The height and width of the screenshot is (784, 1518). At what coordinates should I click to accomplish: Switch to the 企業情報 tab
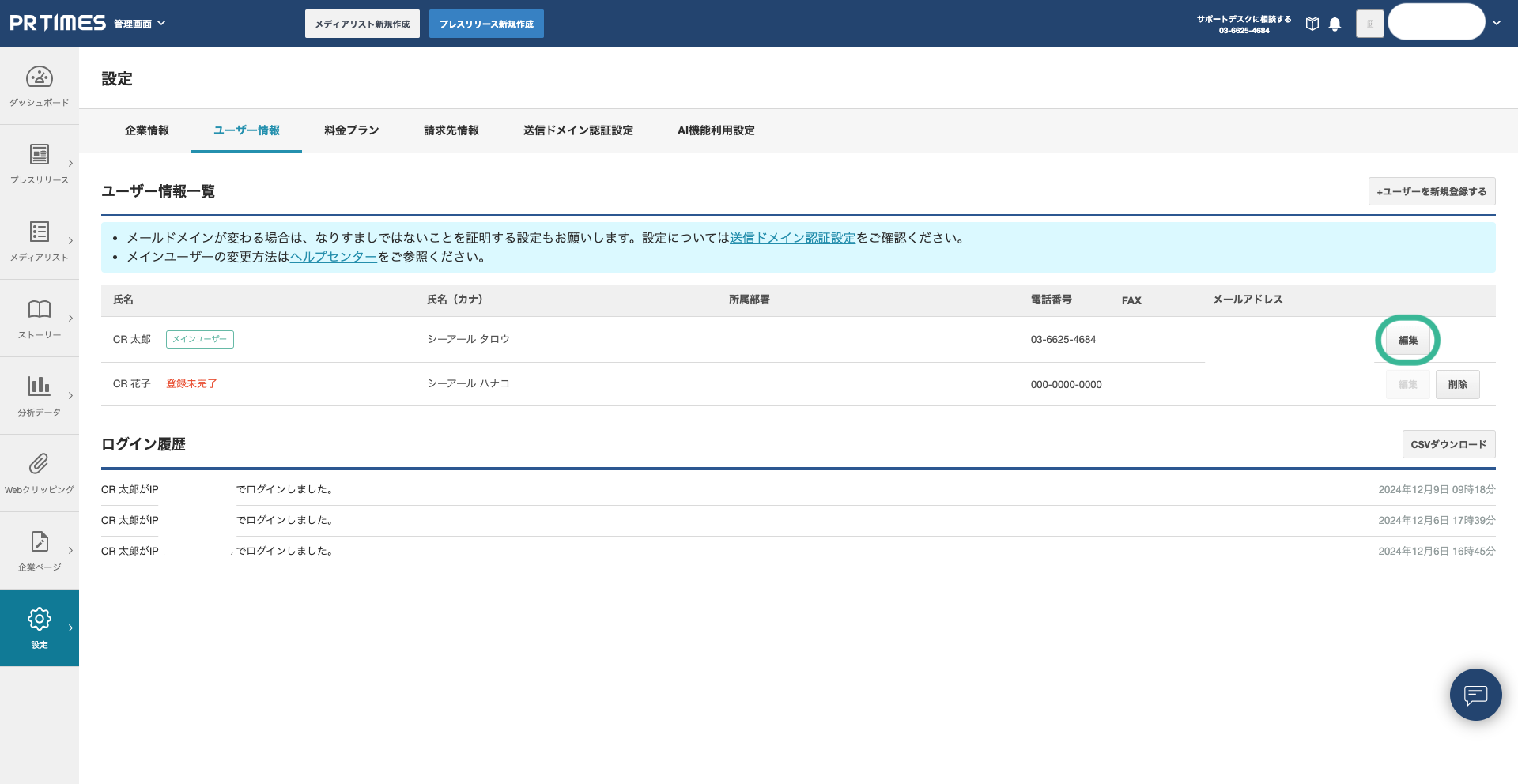pyautogui.click(x=147, y=130)
